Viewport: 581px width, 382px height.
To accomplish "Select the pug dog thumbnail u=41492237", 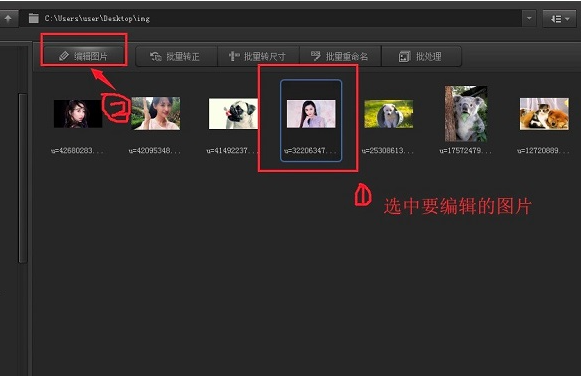I will coord(233,114).
